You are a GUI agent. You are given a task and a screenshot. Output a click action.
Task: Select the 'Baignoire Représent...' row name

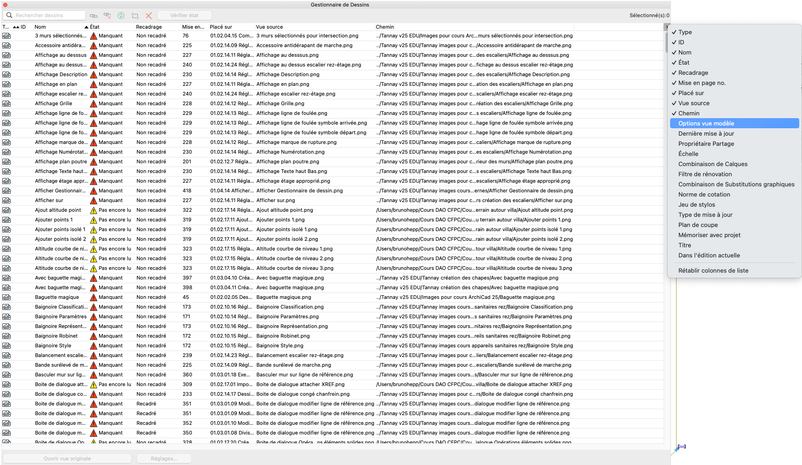[60, 326]
